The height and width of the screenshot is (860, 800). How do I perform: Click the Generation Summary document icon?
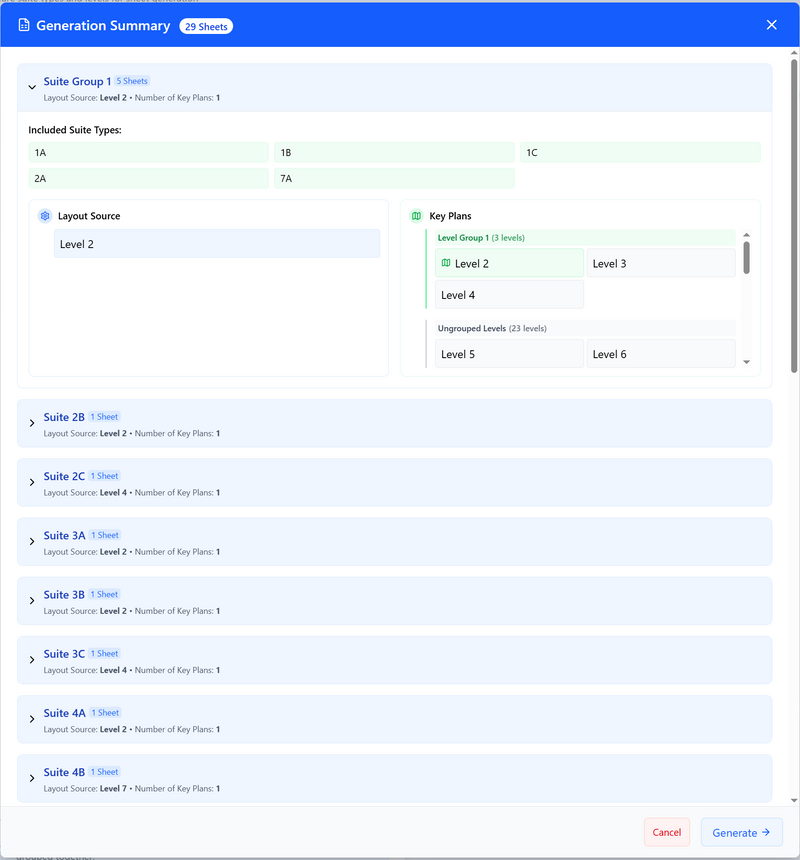[x=24, y=25]
